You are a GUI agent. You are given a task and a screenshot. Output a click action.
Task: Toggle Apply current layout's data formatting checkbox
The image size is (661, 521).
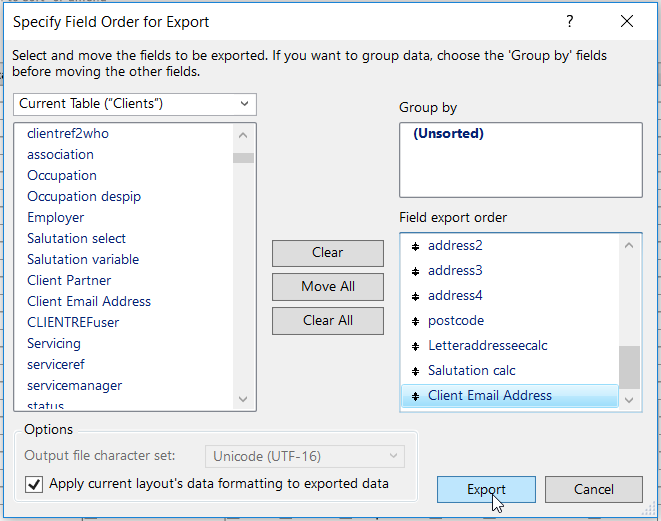(34, 484)
